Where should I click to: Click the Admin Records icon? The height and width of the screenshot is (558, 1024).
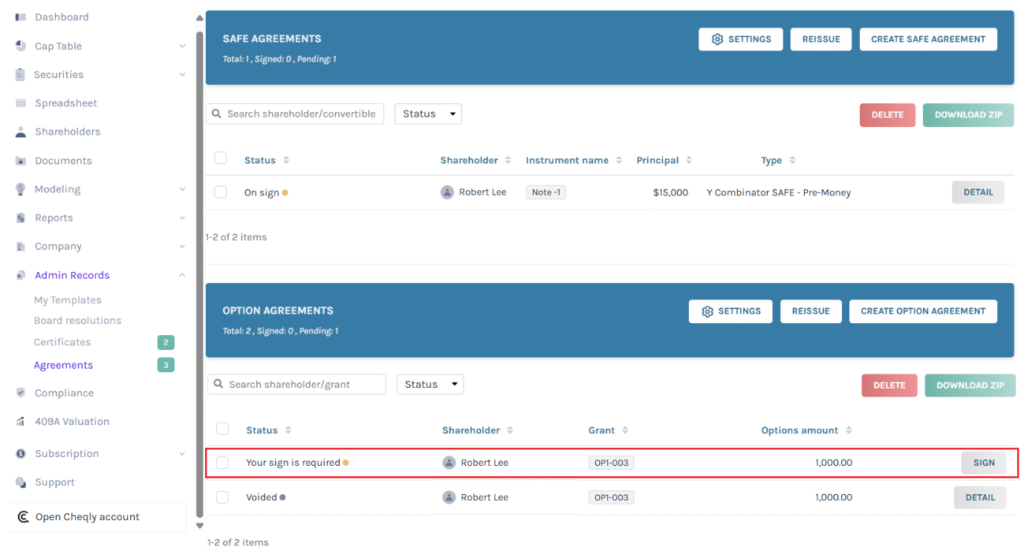(x=20, y=275)
